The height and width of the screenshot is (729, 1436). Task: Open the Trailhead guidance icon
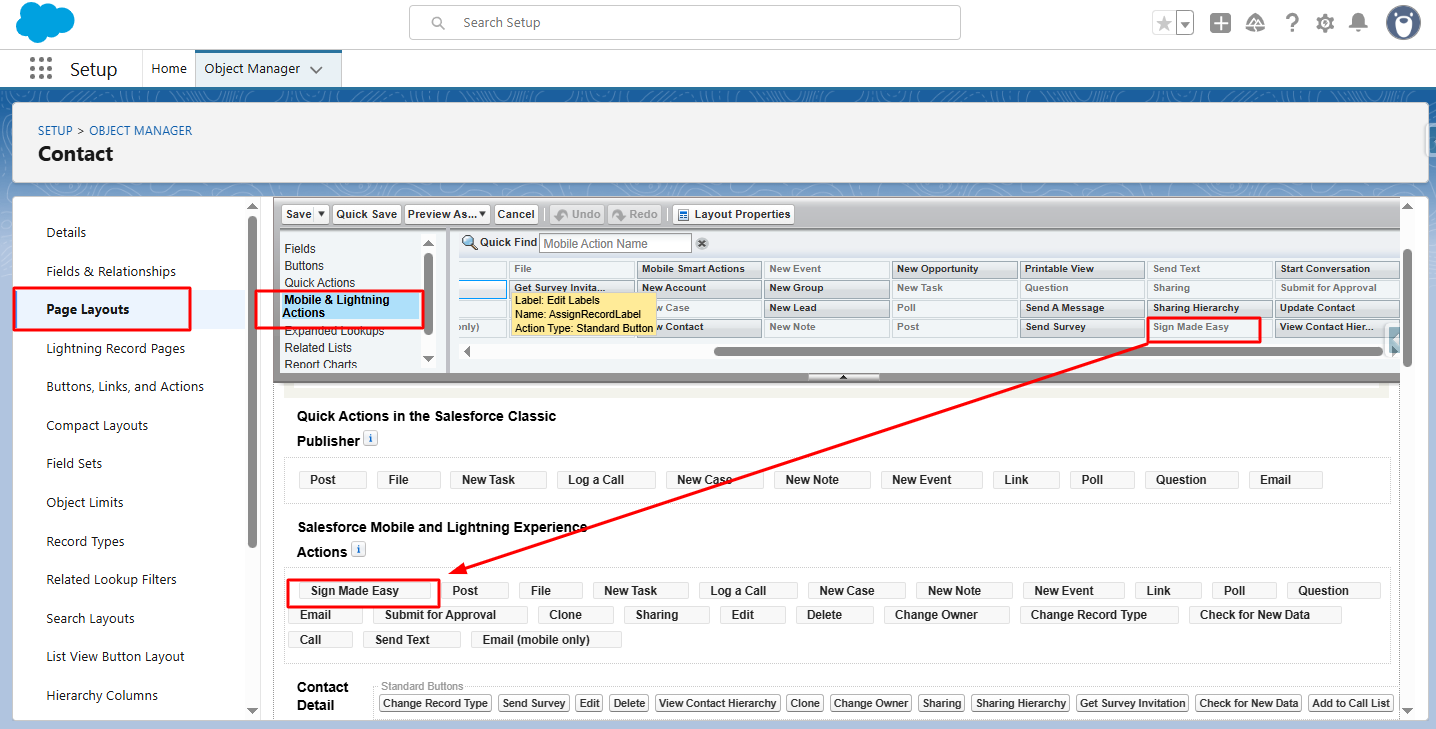click(x=1256, y=23)
